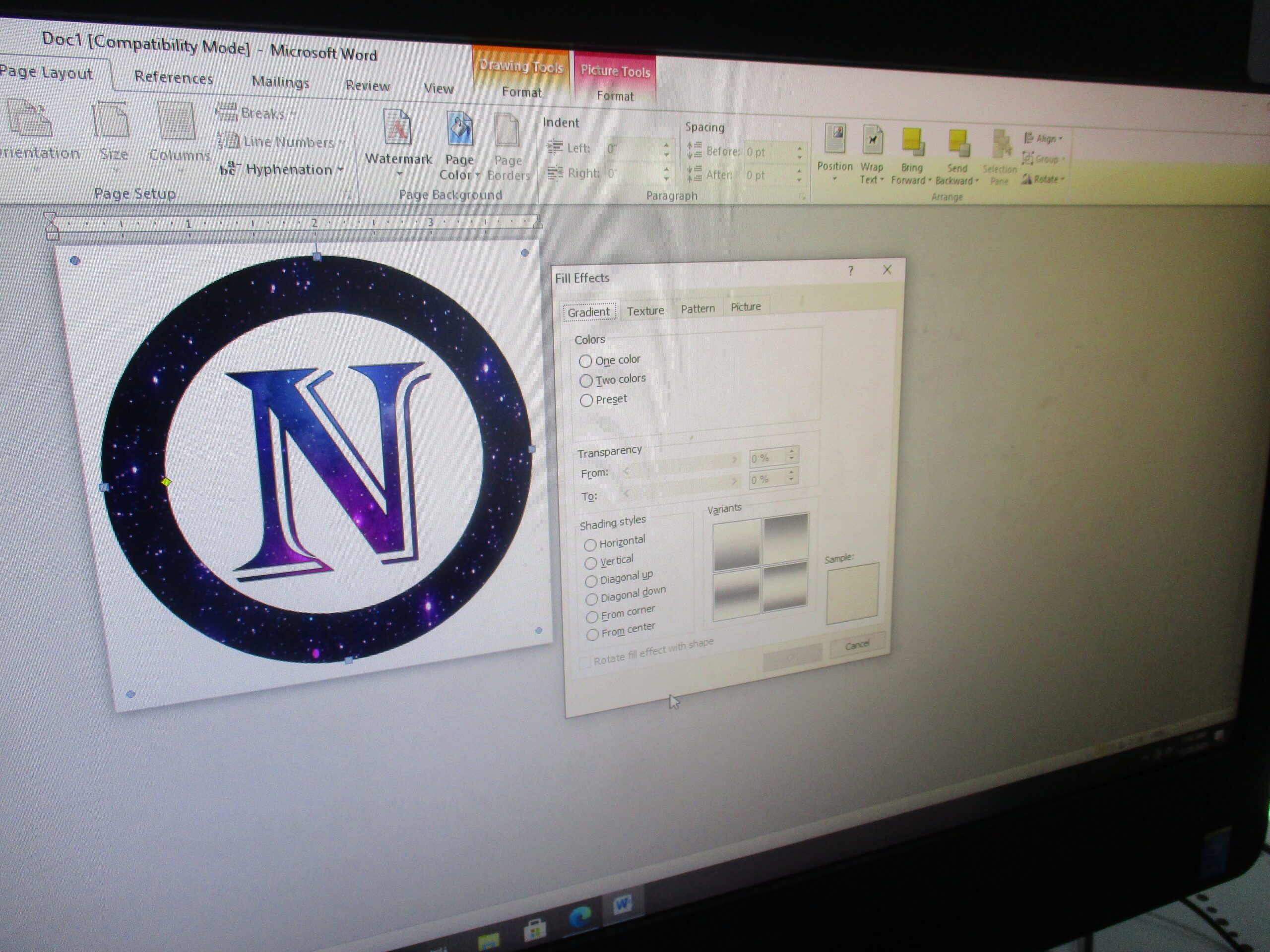
Task: Click the Spacing Before input field
Action: tap(767, 152)
